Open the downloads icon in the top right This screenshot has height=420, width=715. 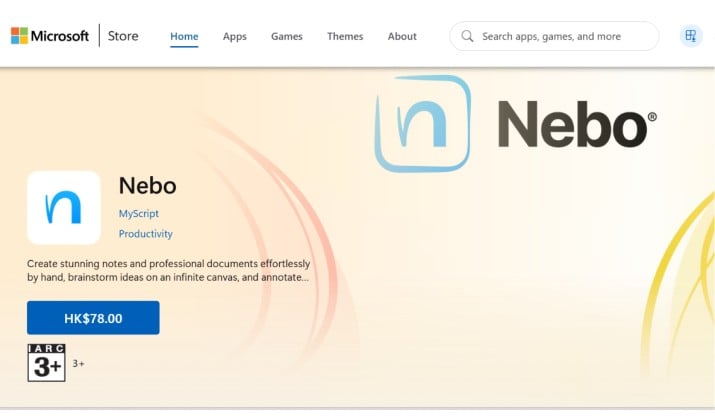tap(691, 36)
